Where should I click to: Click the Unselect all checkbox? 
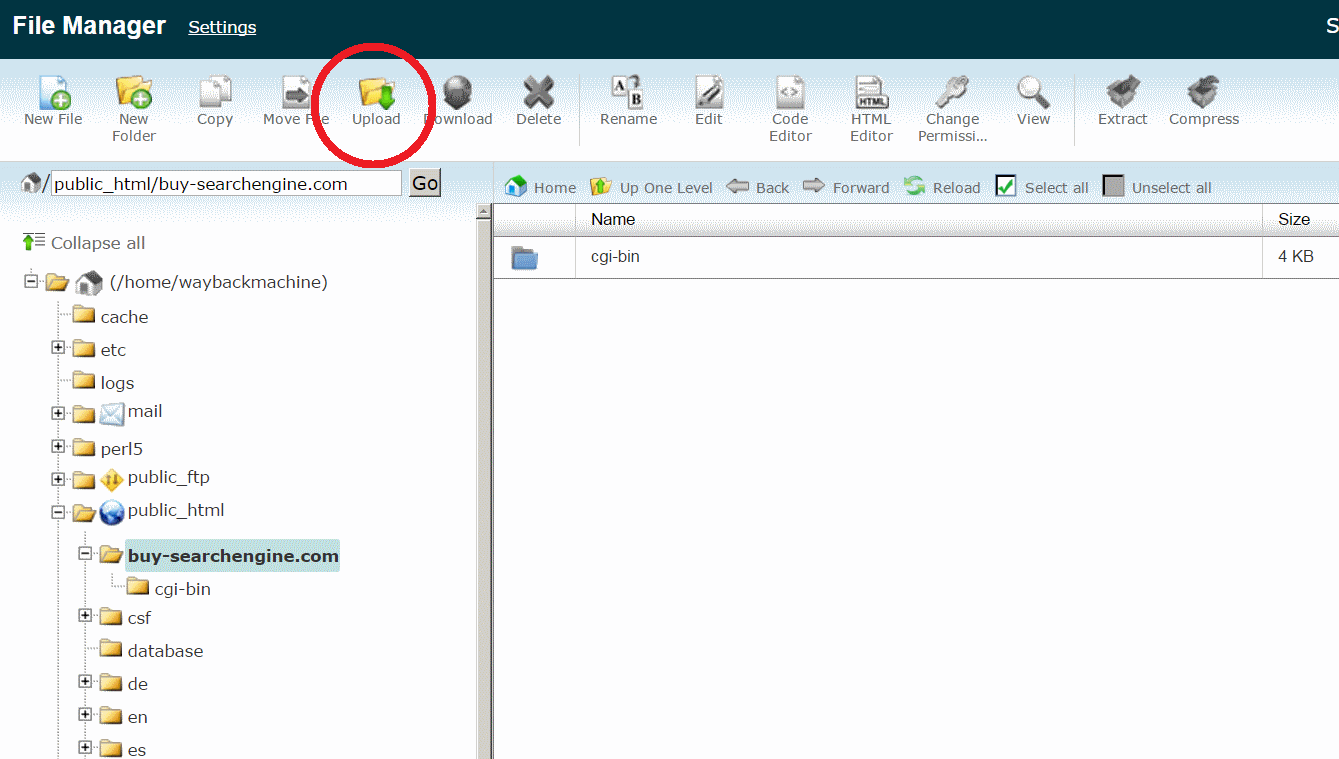point(1113,187)
